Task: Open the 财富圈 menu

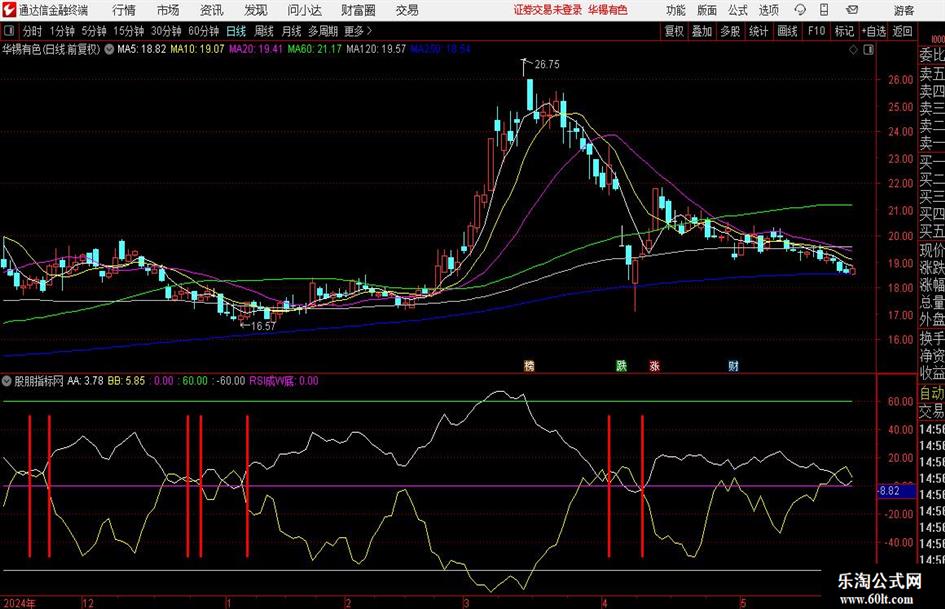Action: [358, 10]
